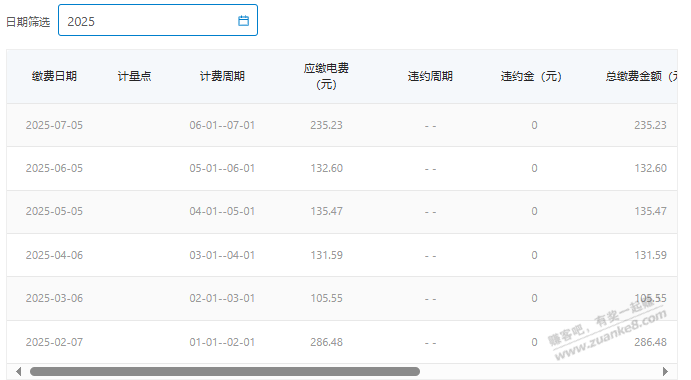The width and height of the screenshot is (691, 380).
Task: Click the left scroll arrow
Action: click(x=19, y=372)
